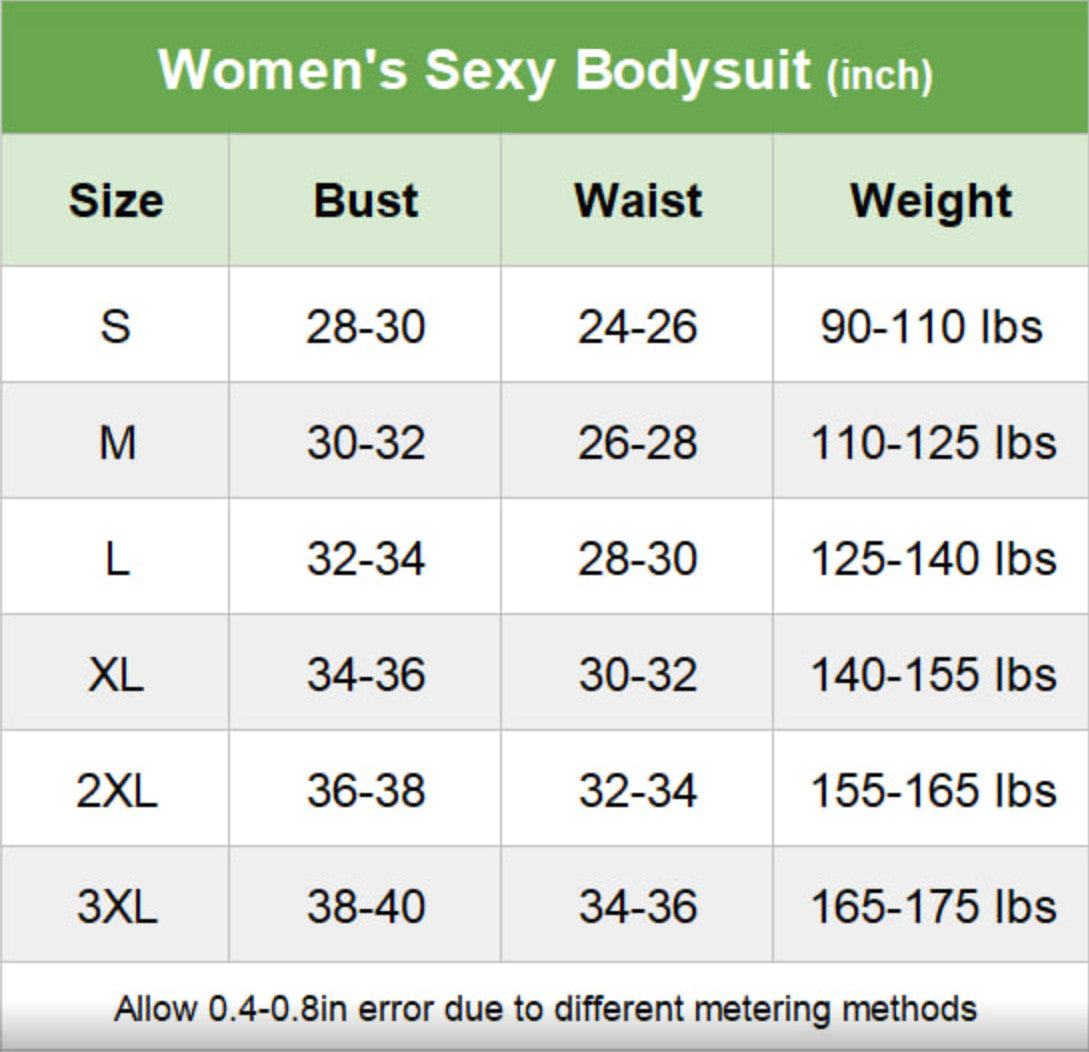Click the 26-28 waist value for M
This screenshot has width=1089, height=1052.
pos(638,442)
